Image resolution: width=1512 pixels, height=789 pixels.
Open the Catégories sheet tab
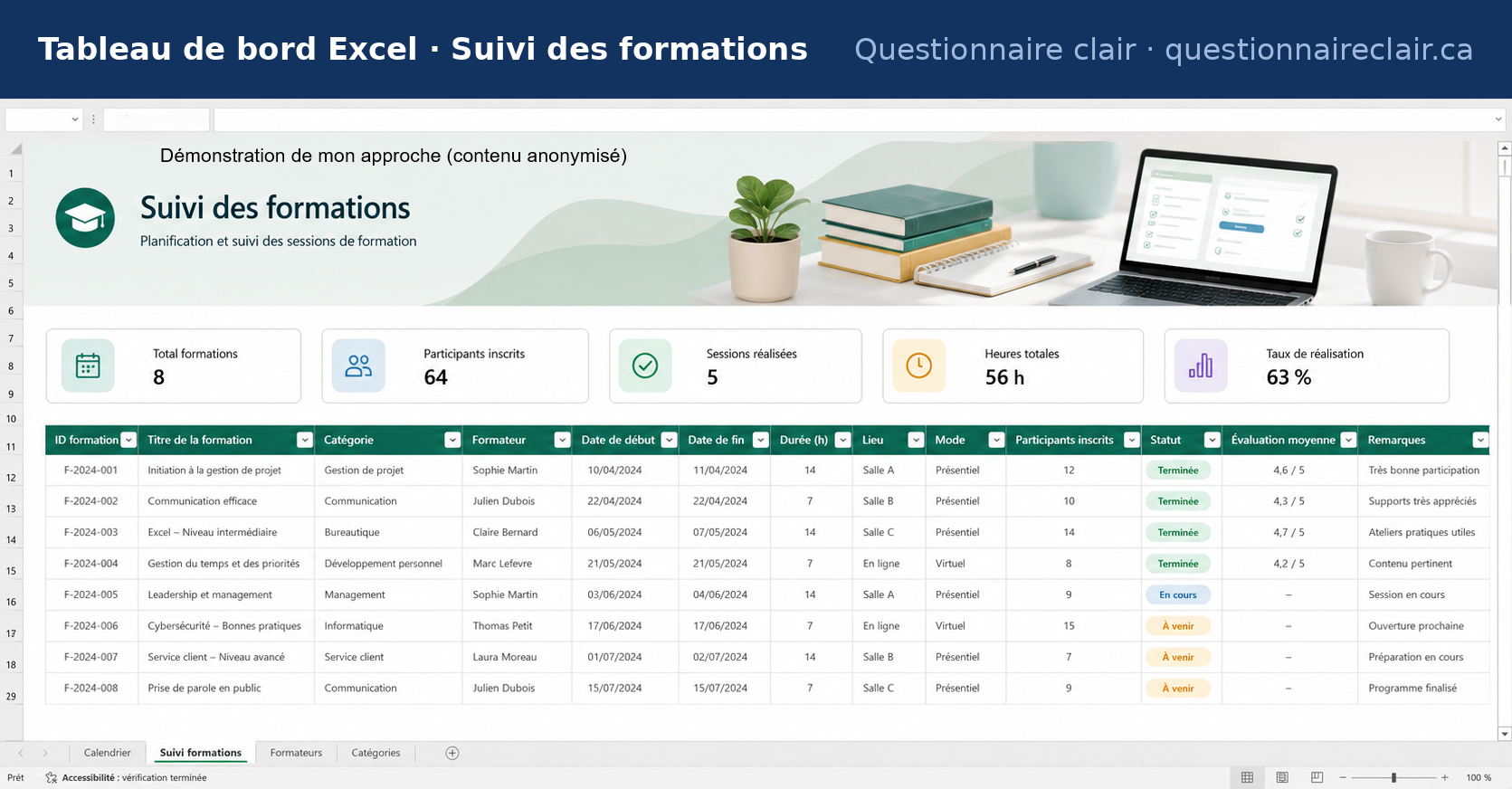coord(376,753)
